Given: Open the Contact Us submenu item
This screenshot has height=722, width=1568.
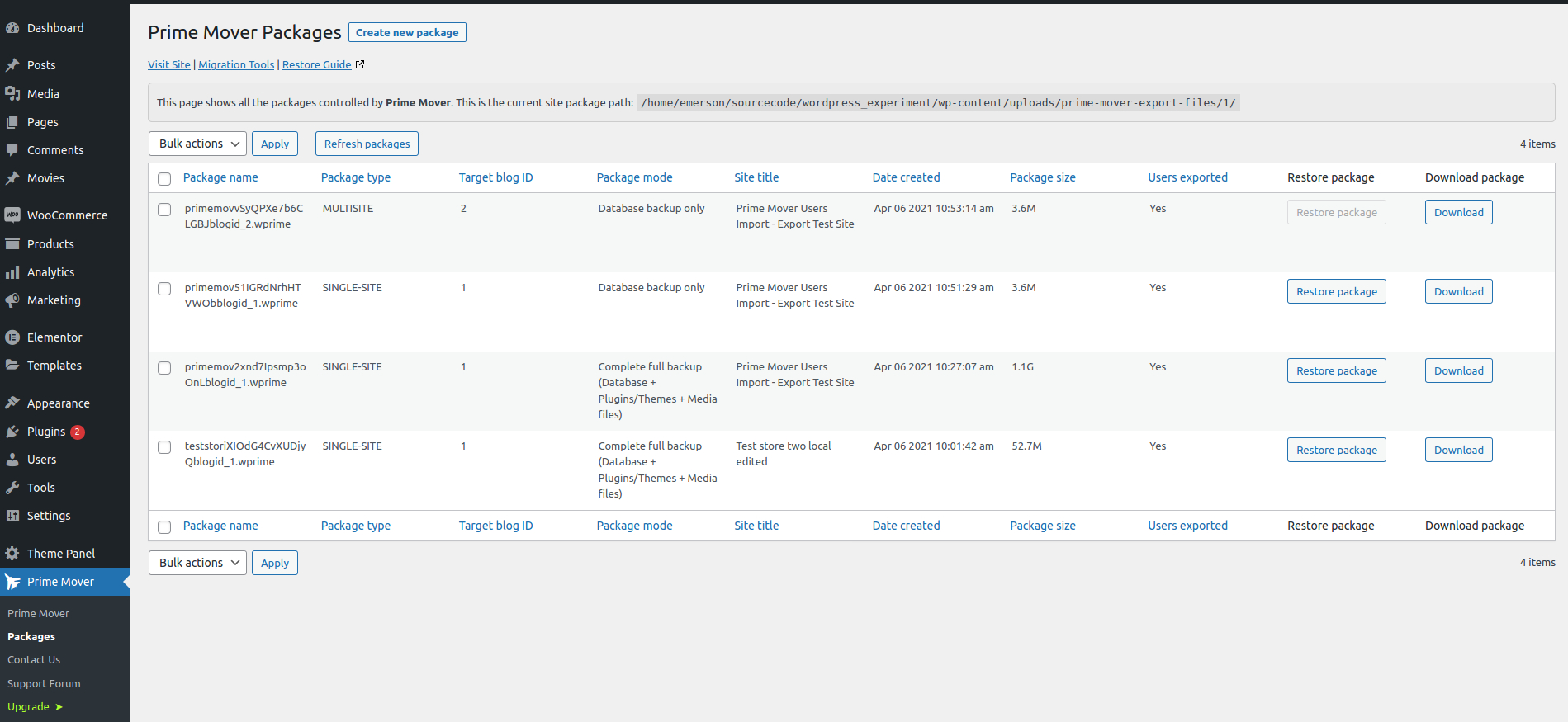Looking at the screenshot, I should click(x=34, y=660).
